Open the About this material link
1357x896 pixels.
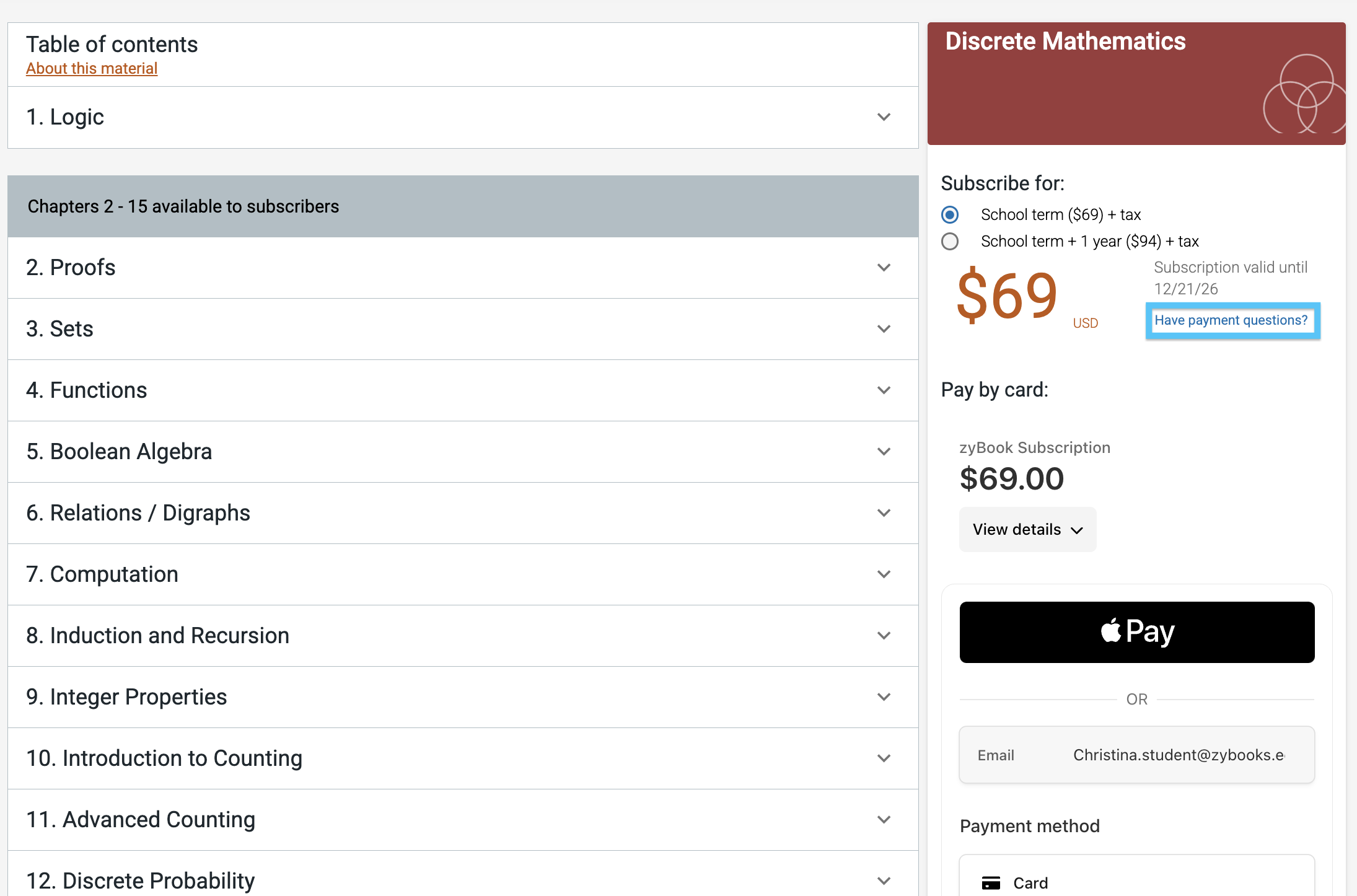(92, 68)
